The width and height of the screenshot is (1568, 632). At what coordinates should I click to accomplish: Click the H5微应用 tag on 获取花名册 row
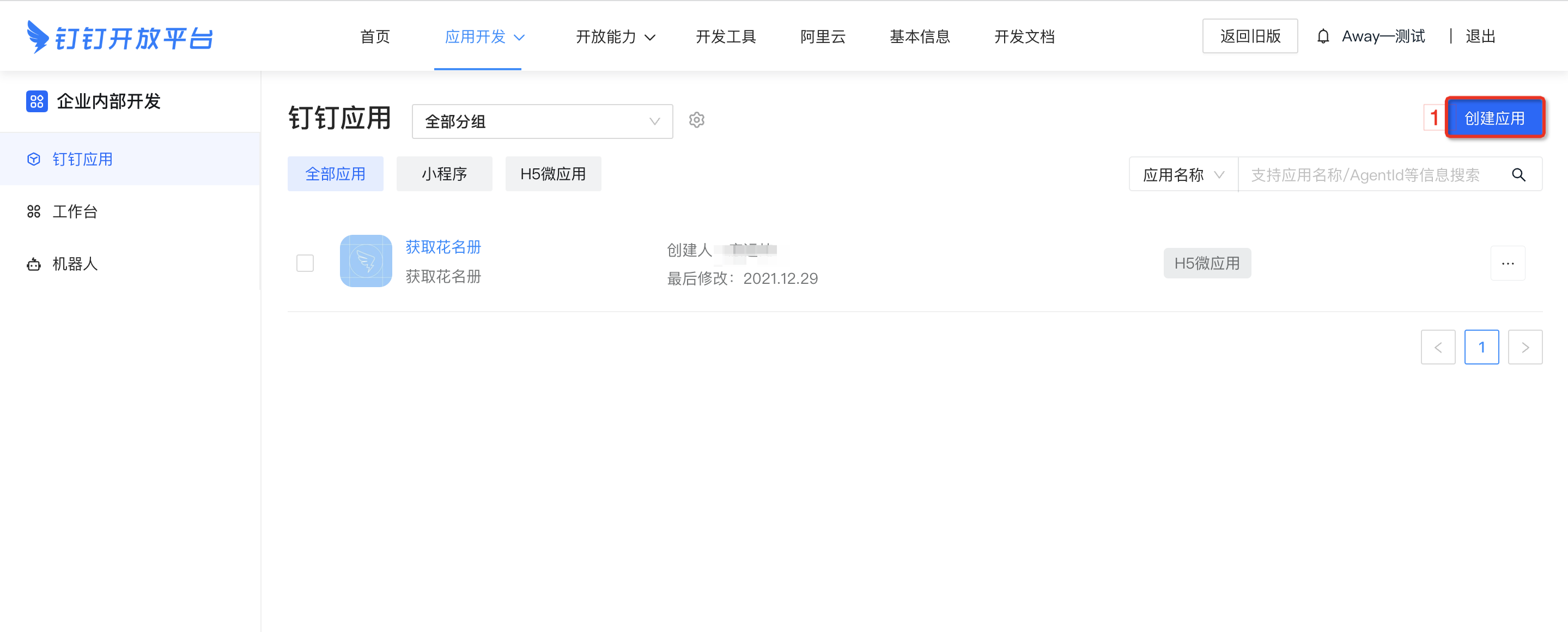[1207, 263]
